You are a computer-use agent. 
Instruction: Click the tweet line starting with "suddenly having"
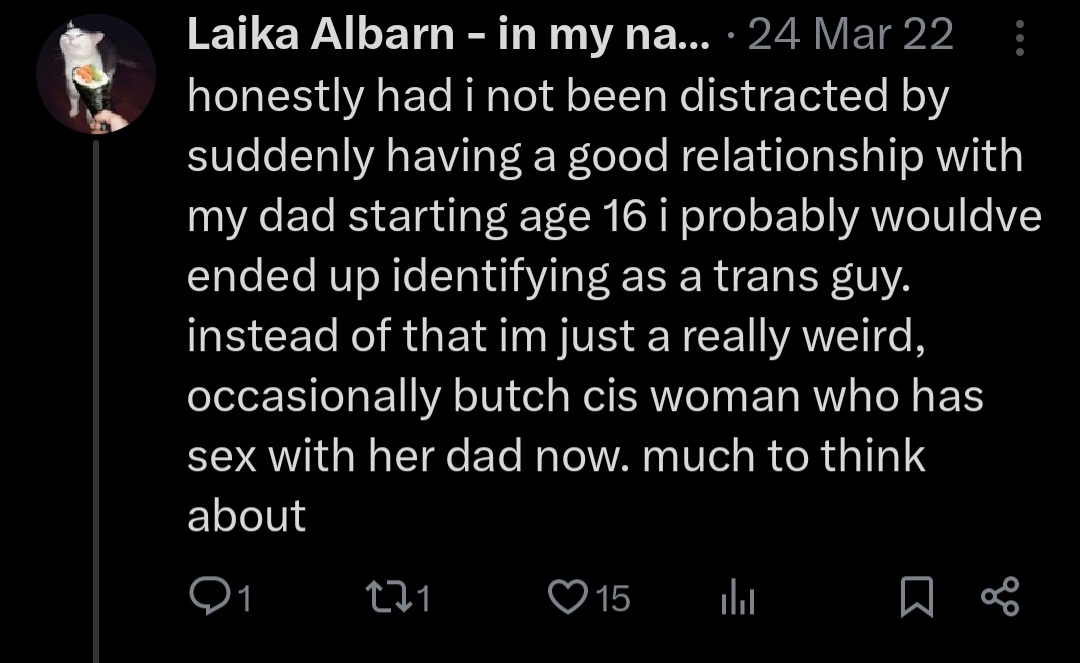coord(605,157)
